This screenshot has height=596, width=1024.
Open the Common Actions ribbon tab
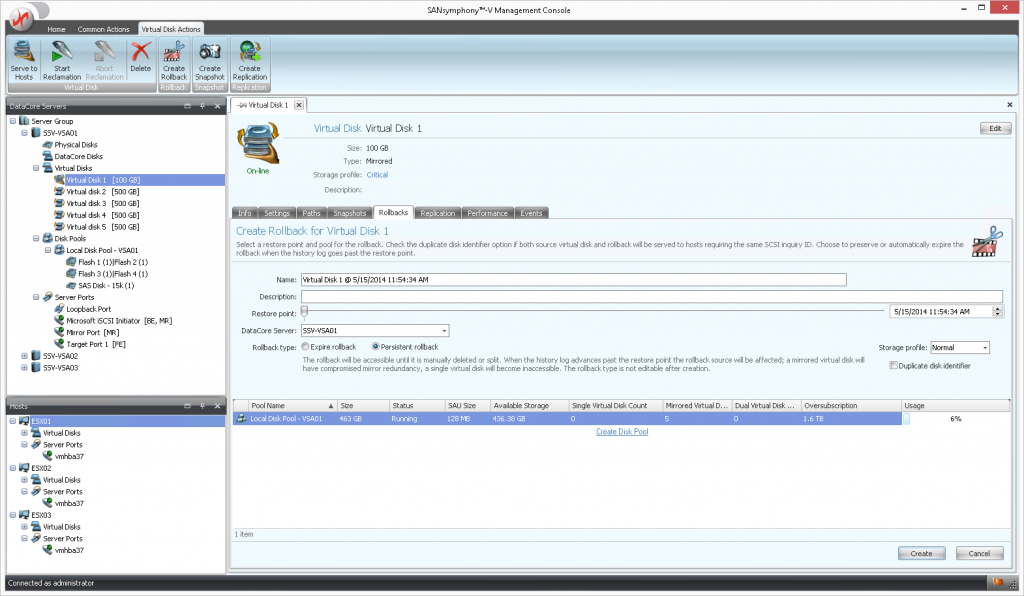click(x=105, y=29)
